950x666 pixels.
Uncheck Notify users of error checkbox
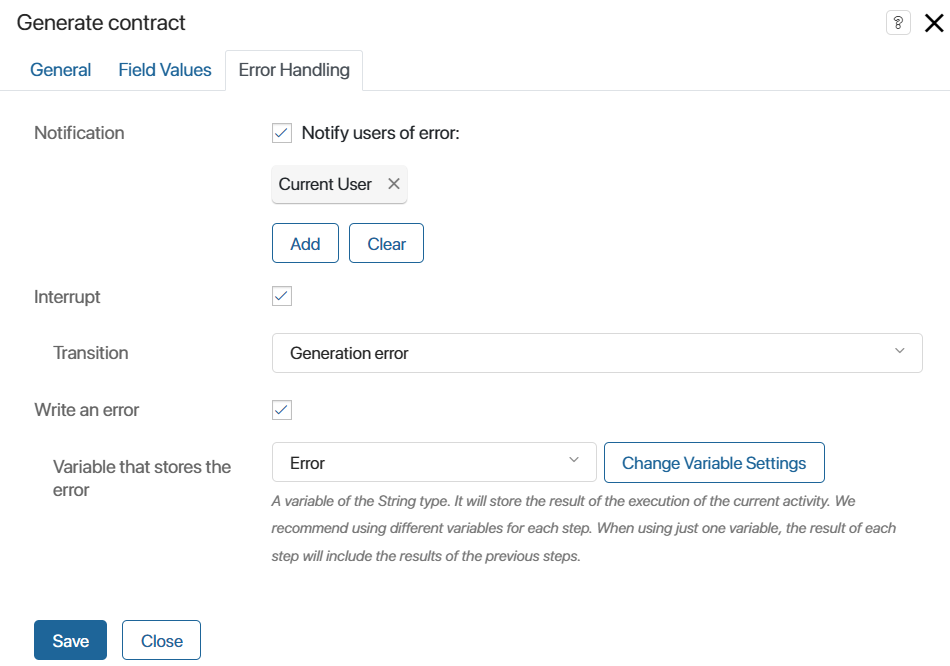pos(282,133)
